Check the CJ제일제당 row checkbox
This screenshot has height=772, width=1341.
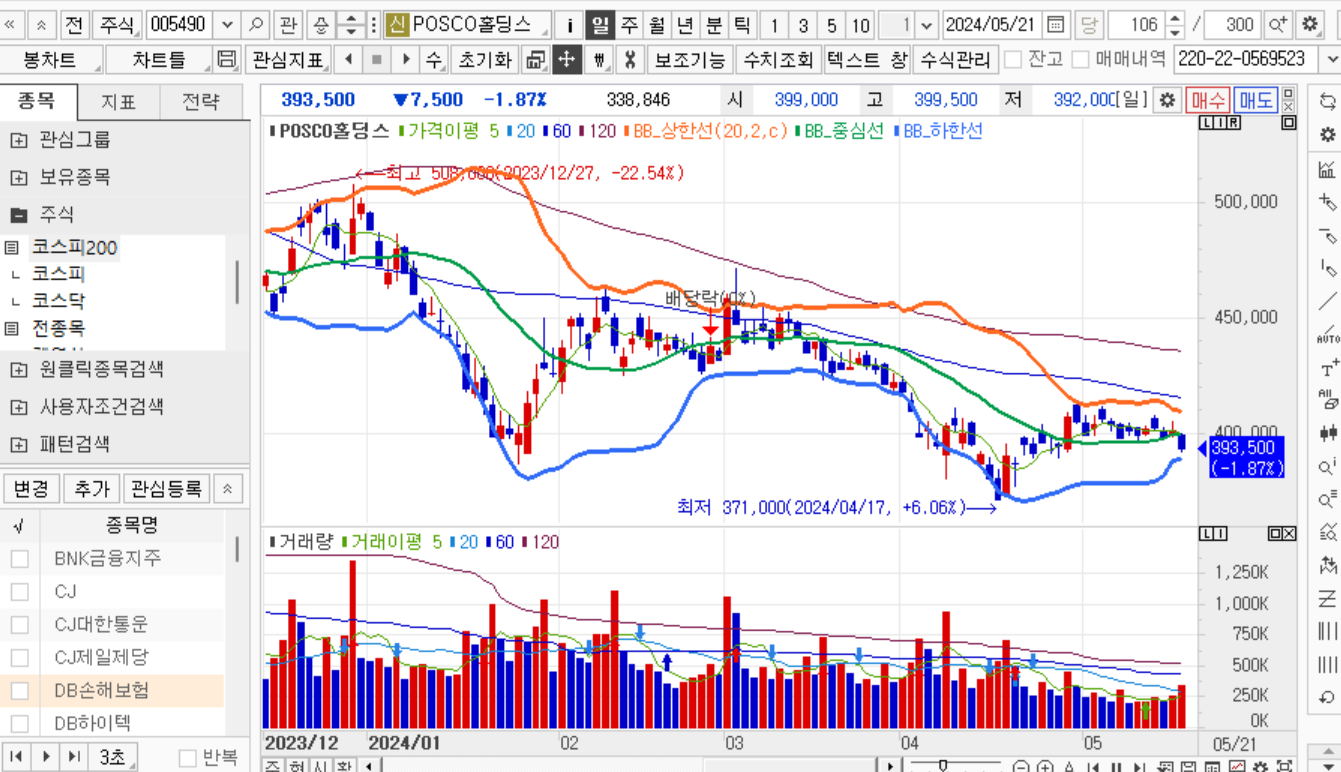click(19, 657)
